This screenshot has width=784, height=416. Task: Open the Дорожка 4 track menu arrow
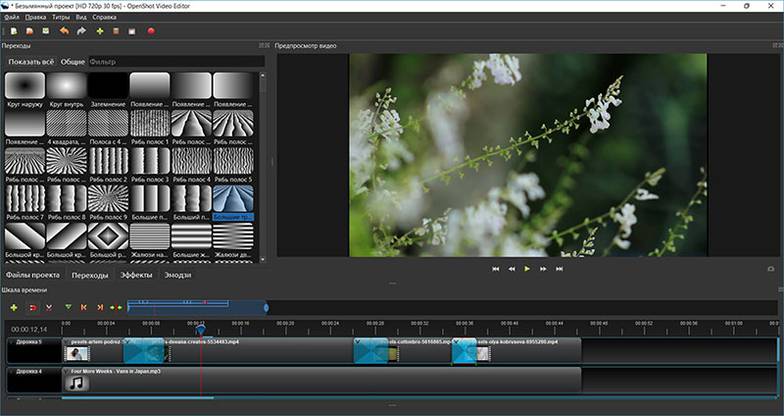click(12, 372)
